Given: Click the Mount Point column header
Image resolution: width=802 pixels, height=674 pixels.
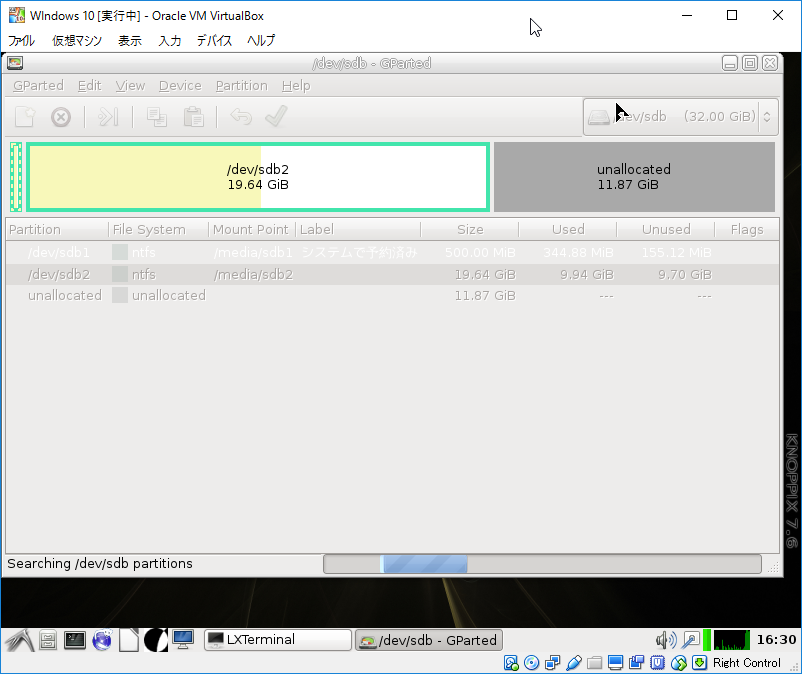Looking at the screenshot, I should point(252,230).
